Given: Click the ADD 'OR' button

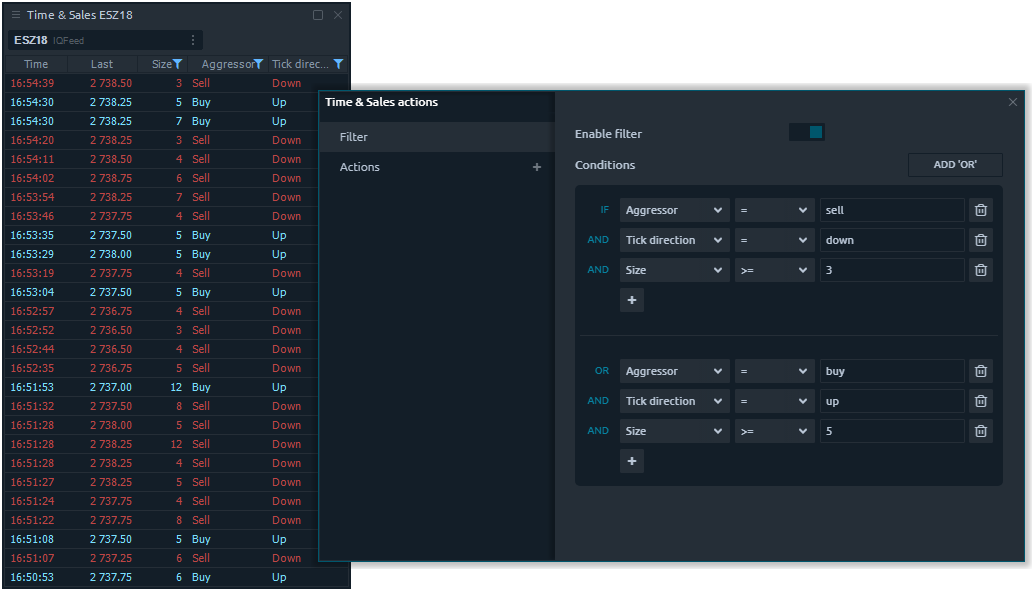Looking at the screenshot, I should (x=954, y=165).
